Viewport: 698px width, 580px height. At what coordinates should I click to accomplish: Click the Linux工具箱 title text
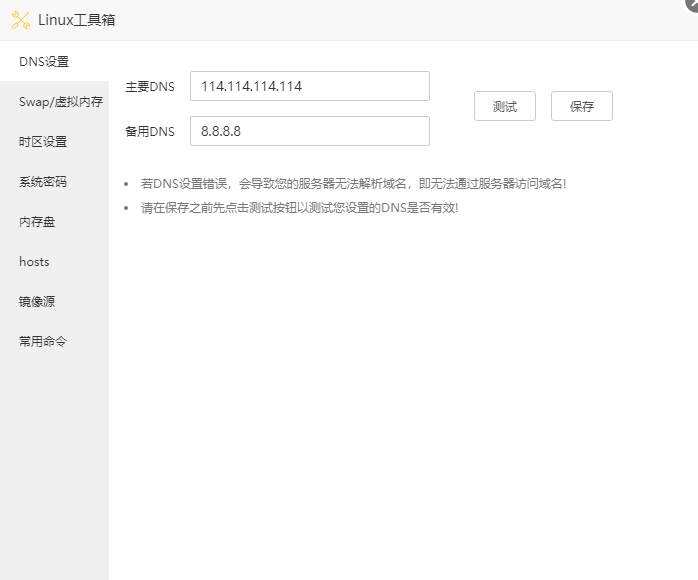(x=77, y=20)
